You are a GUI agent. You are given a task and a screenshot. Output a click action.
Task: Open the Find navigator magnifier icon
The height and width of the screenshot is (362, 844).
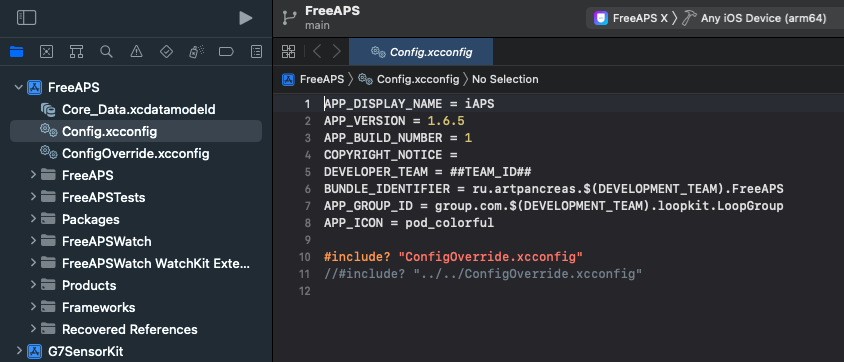107,52
